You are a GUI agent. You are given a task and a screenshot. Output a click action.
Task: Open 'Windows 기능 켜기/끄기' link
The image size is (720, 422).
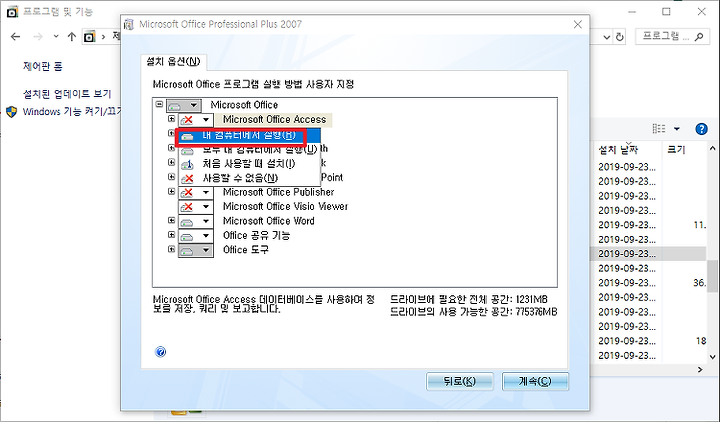(x=71, y=111)
